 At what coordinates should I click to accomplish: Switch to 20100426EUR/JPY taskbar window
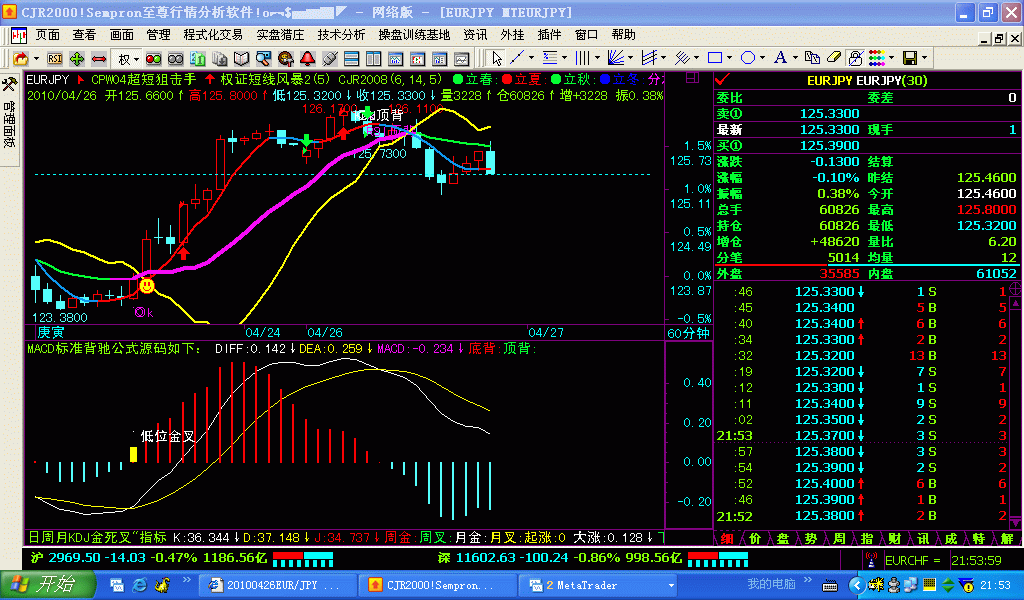point(276,586)
